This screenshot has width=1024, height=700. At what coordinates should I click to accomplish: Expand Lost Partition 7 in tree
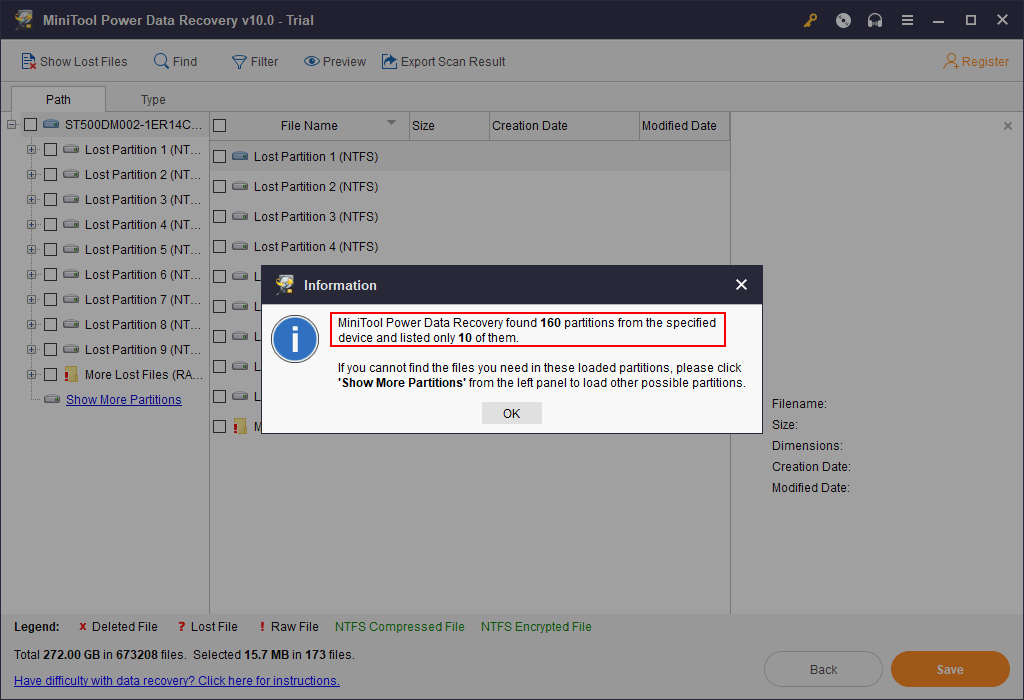(x=31, y=300)
